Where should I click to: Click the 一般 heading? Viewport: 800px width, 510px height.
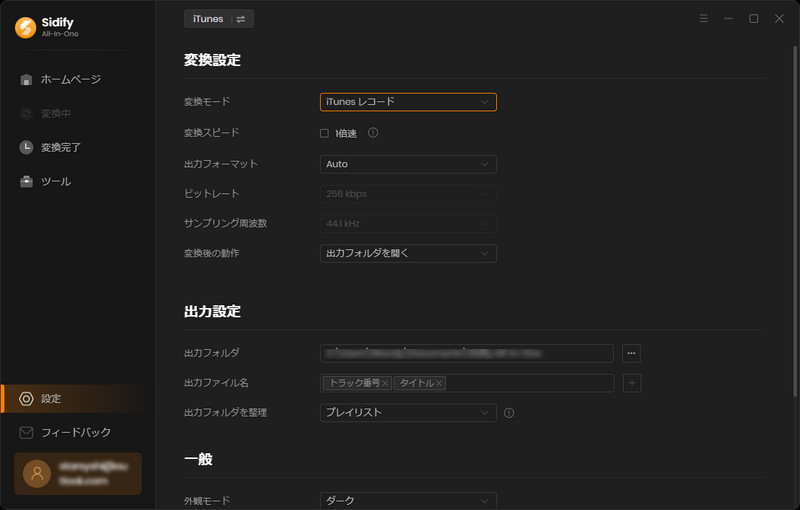click(x=198, y=459)
